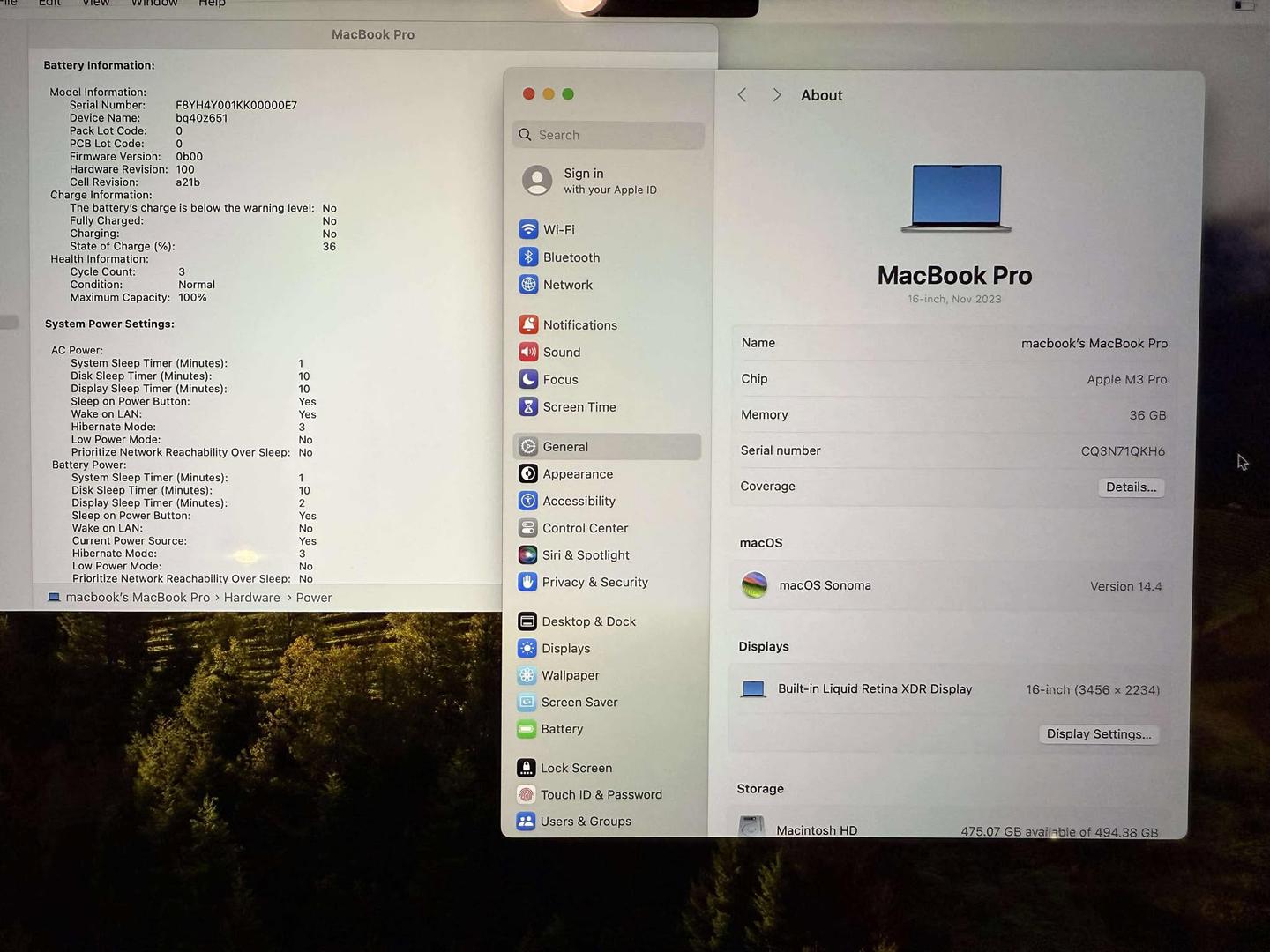Click the serial number "CQ3N71QKH6"
The image size is (1270, 952).
[1123, 451]
